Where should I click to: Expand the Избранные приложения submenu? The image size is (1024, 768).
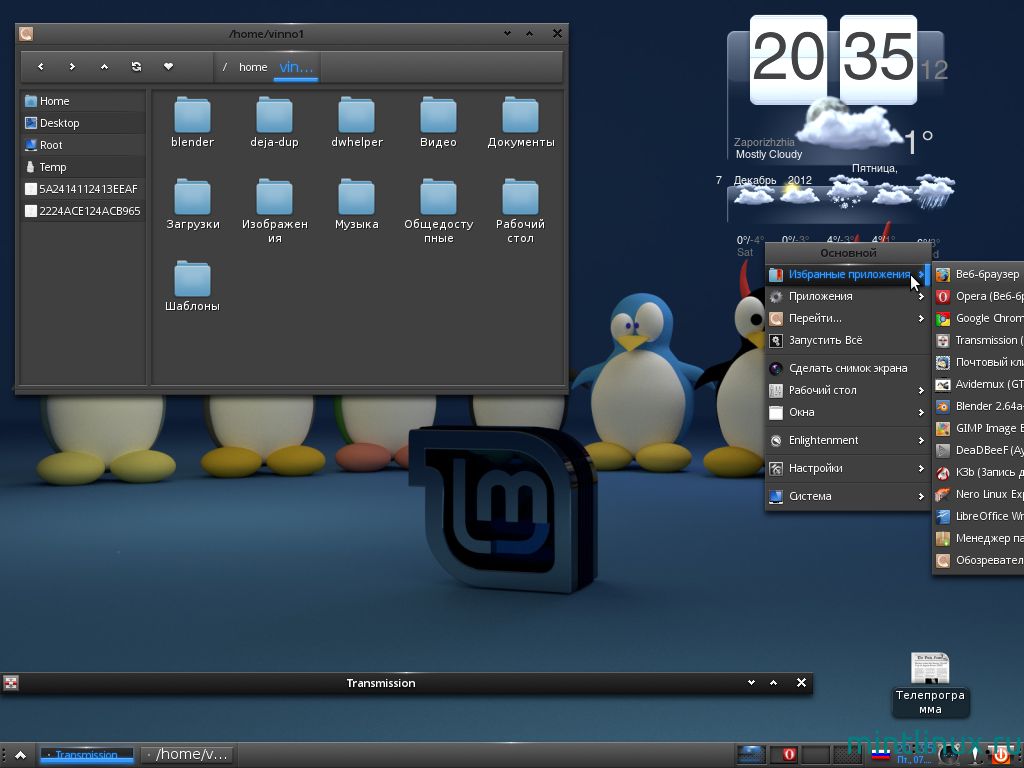(848, 274)
